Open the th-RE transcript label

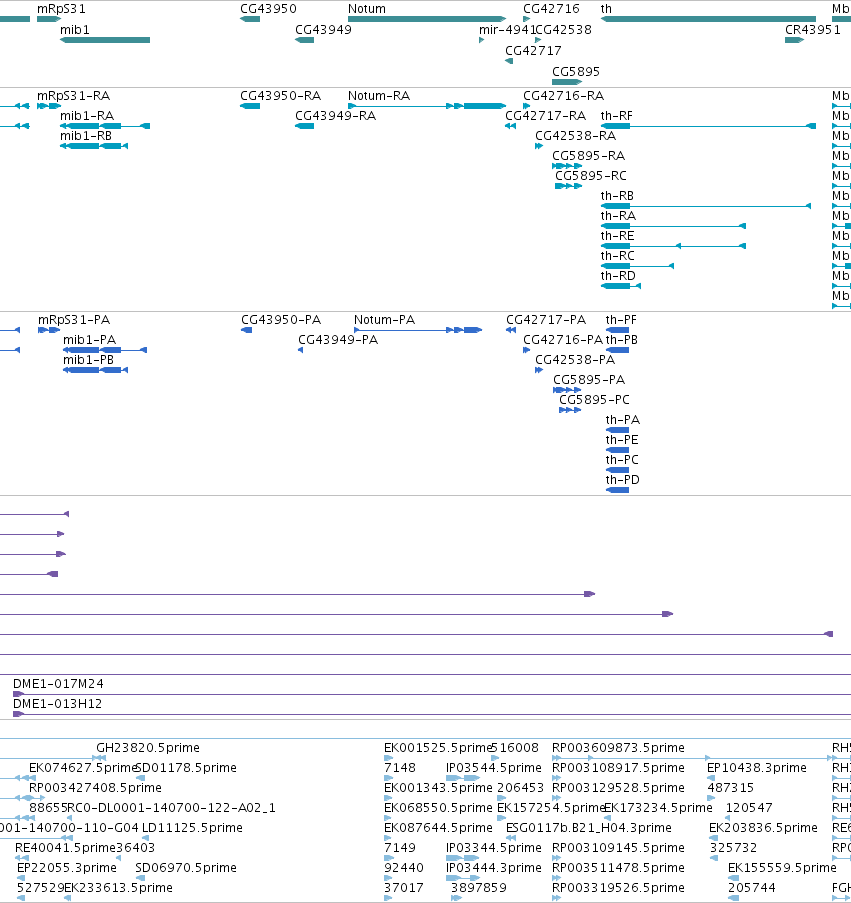coord(617,236)
